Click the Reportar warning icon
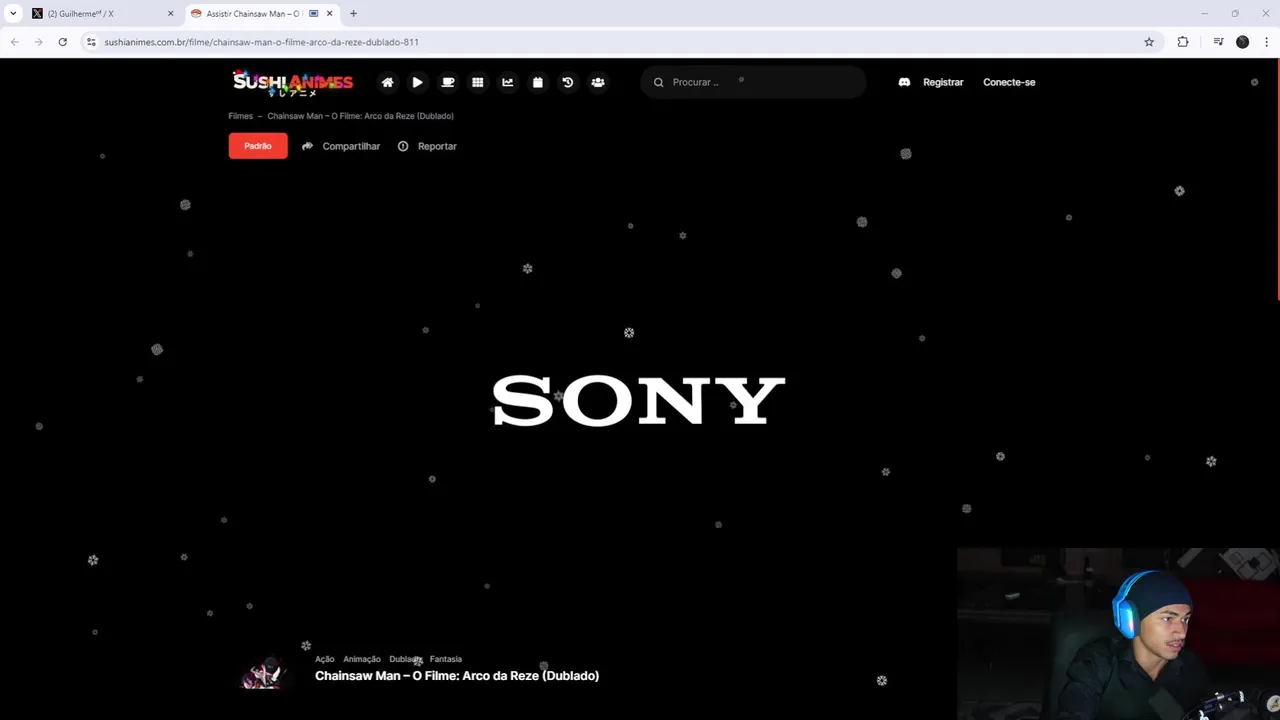The width and height of the screenshot is (1280, 720). 403,146
